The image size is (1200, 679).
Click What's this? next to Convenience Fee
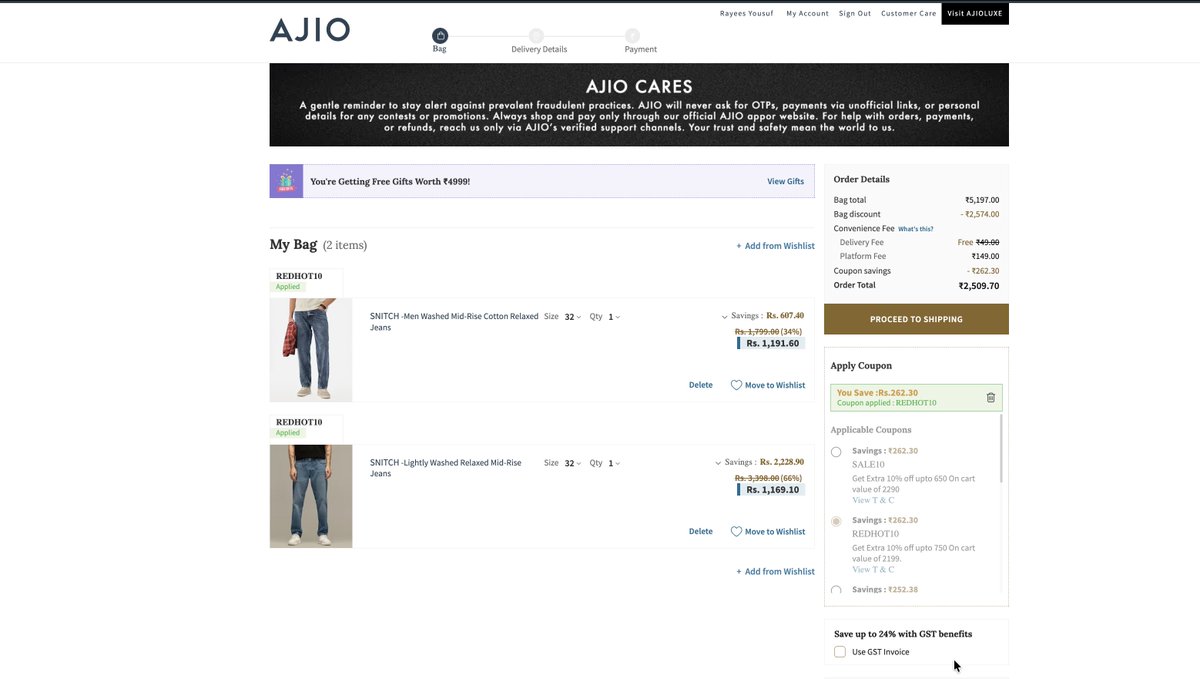pyautogui.click(x=916, y=229)
